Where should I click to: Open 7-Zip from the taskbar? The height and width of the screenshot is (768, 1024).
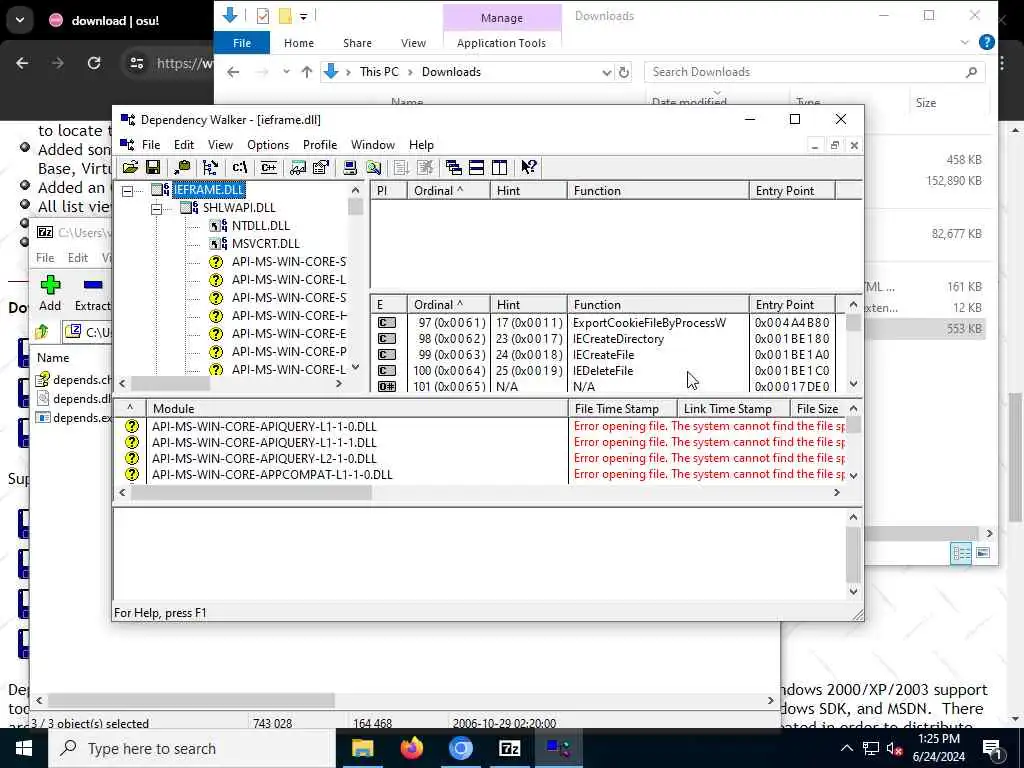pyautogui.click(x=509, y=748)
